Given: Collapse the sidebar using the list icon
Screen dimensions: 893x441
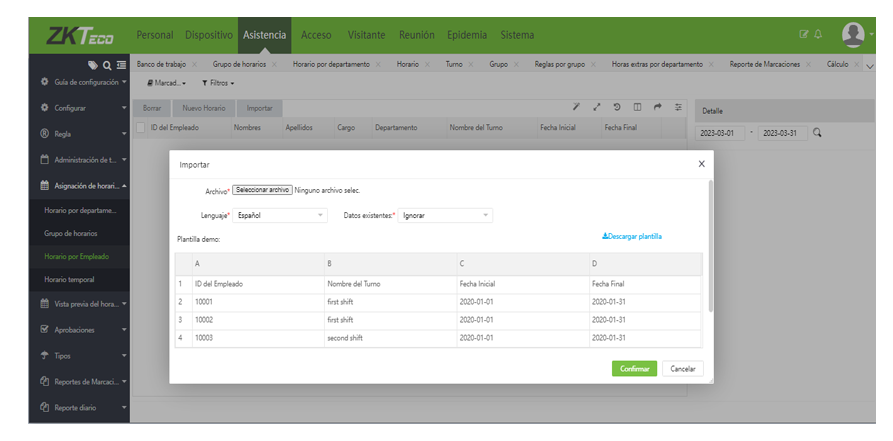Looking at the screenshot, I should 121,64.
